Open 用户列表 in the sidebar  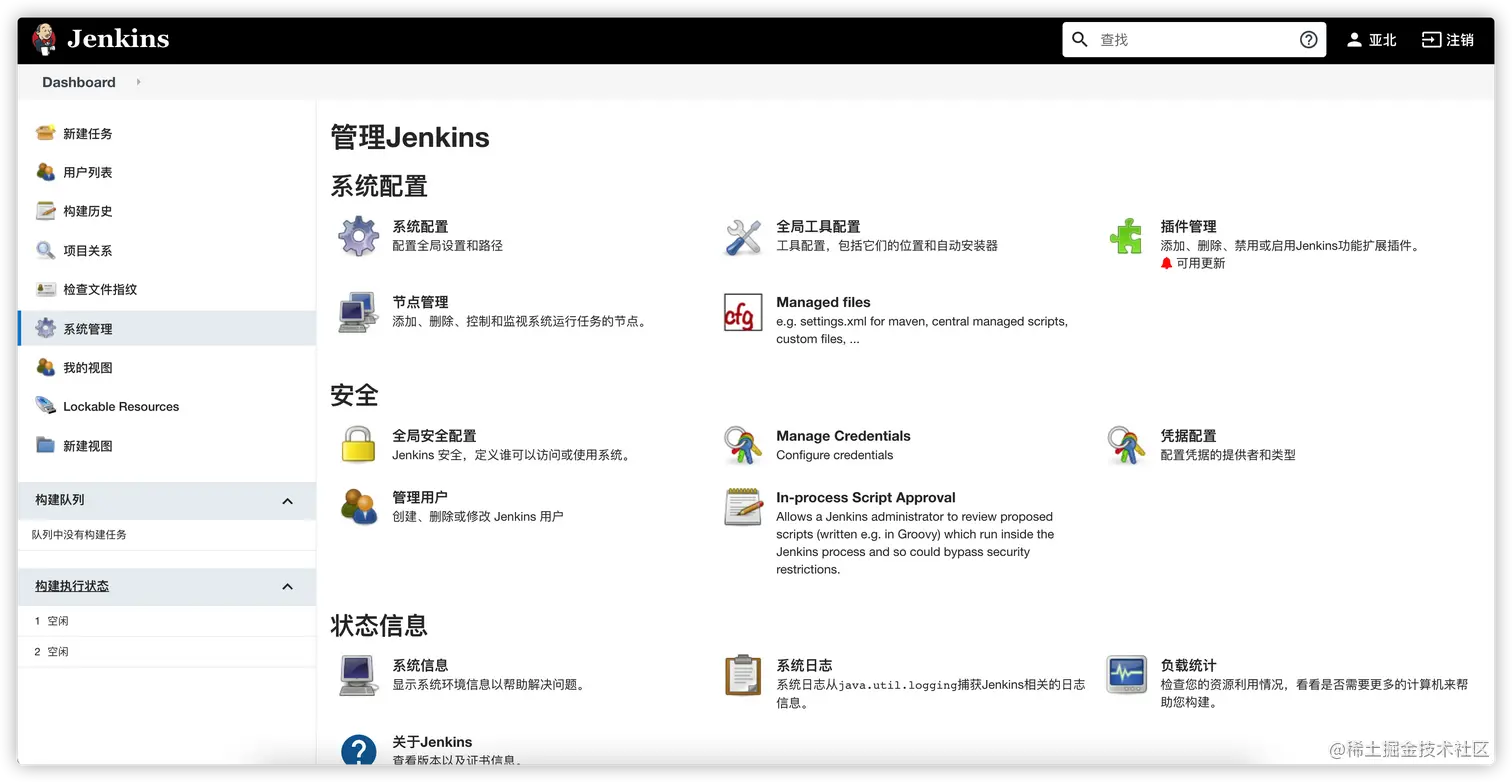coord(88,172)
